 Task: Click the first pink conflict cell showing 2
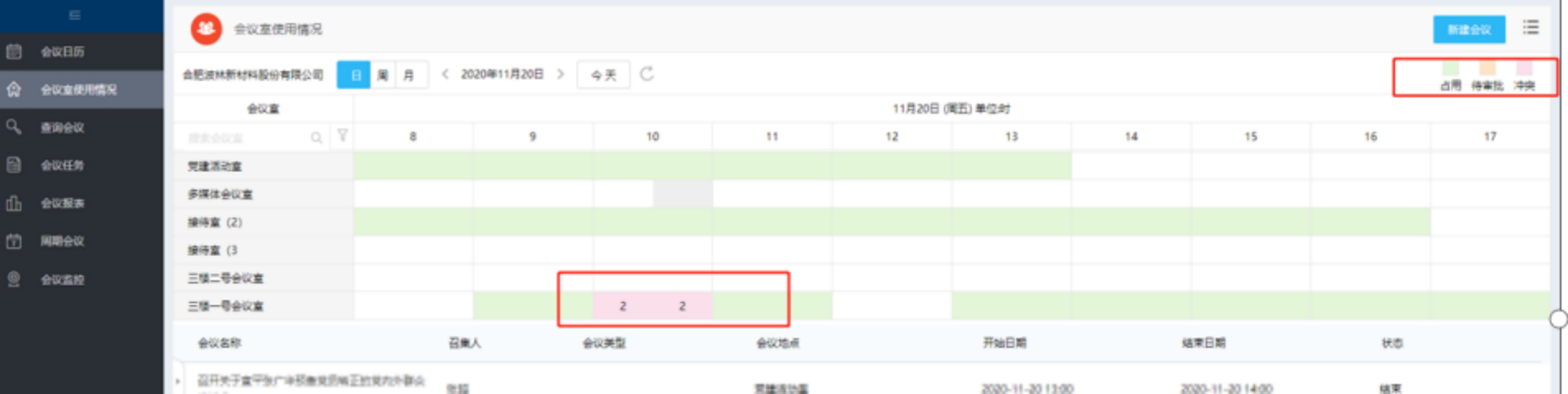[x=623, y=306]
